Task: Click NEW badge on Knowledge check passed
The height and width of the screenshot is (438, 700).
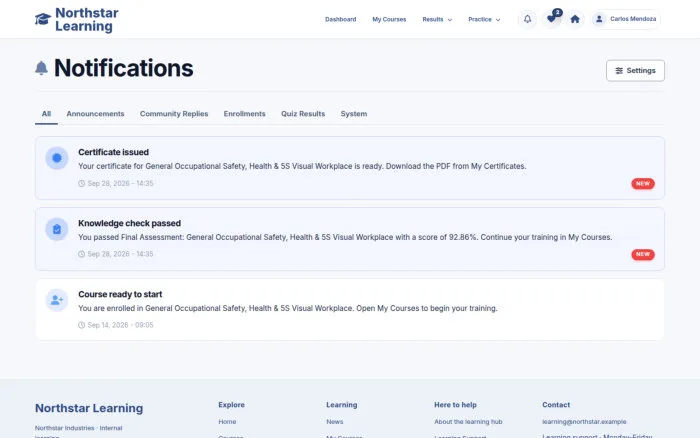Action: (643, 254)
